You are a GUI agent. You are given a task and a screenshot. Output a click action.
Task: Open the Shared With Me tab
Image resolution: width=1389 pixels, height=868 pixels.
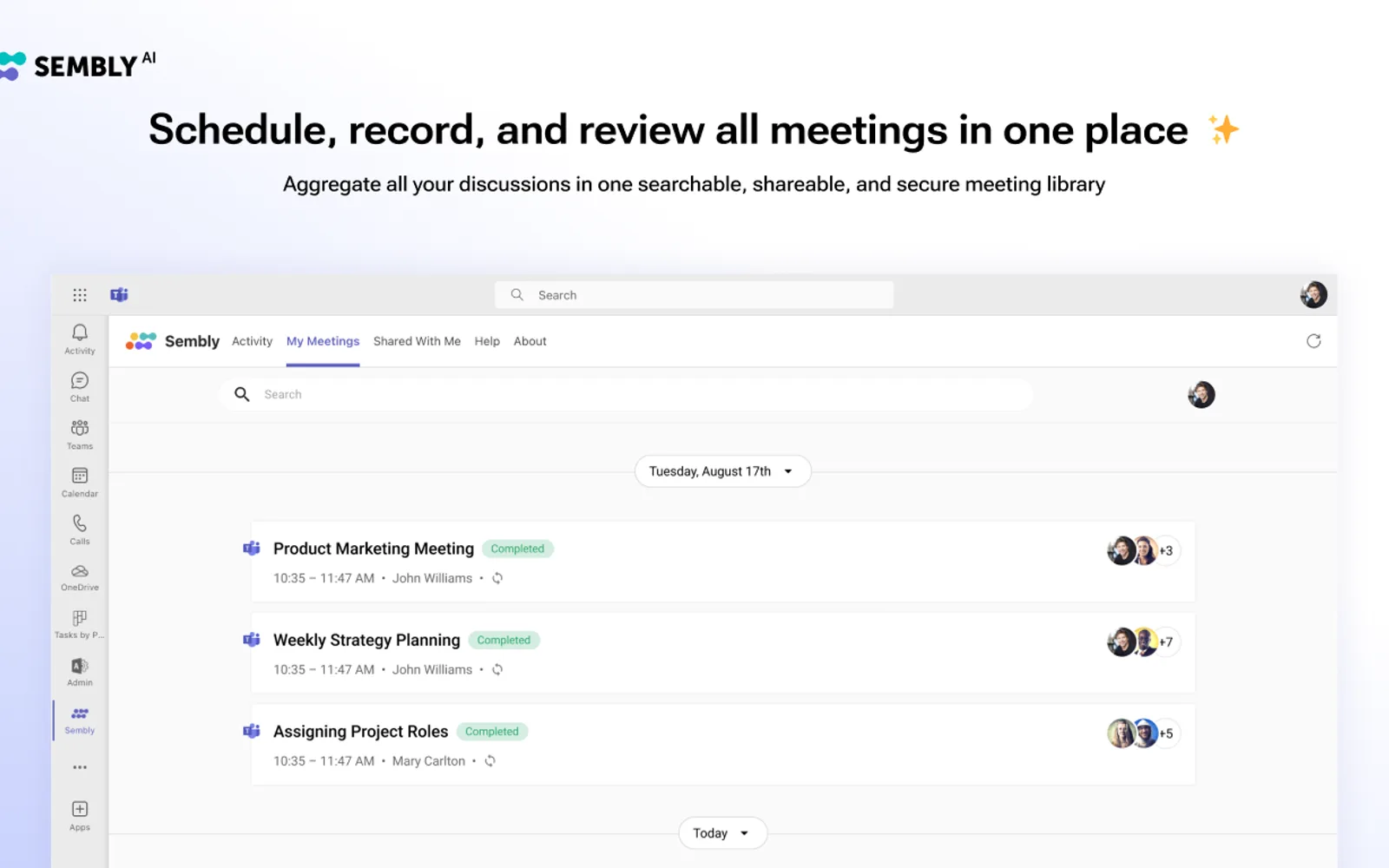tap(417, 341)
